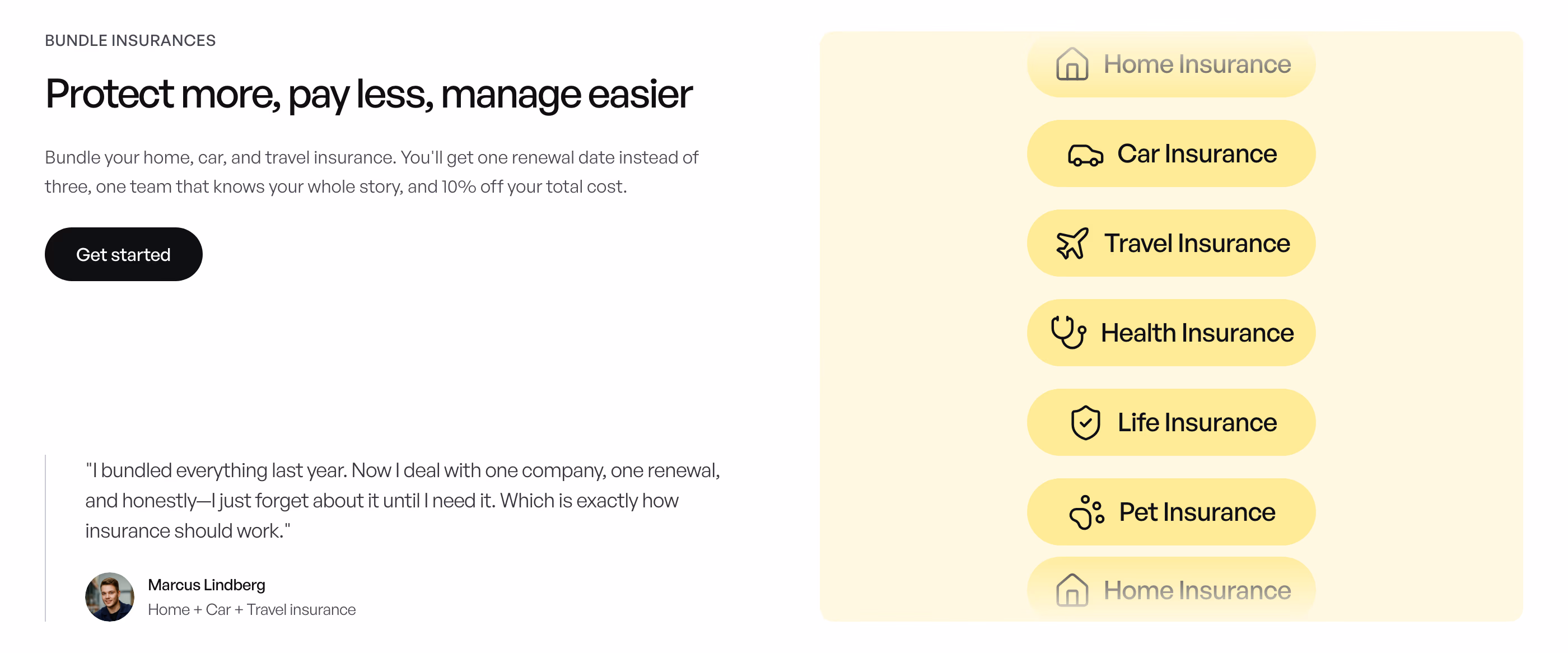Click the airplane icon for Travel Insurance
Image resolution: width=1568 pixels, height=653 pixels.
[x=1072, y=244]
